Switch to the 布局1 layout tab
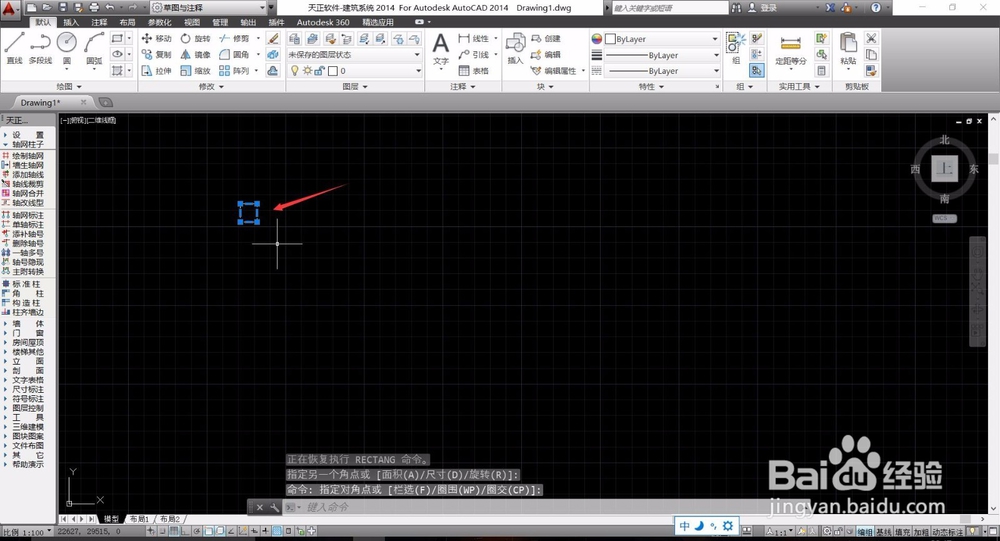This screenshot has height=541, width=1000. tap(139, 519)
